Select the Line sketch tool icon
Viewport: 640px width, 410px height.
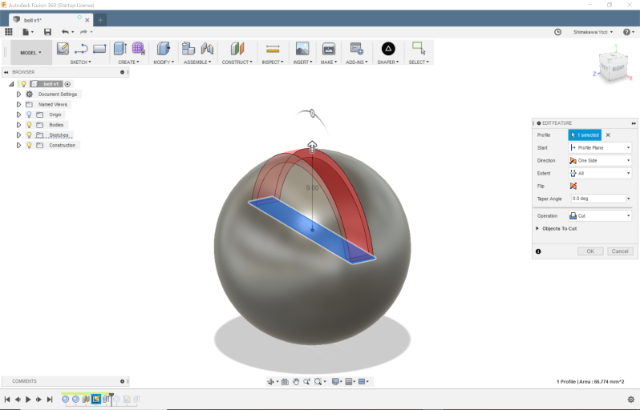[81, 49]
